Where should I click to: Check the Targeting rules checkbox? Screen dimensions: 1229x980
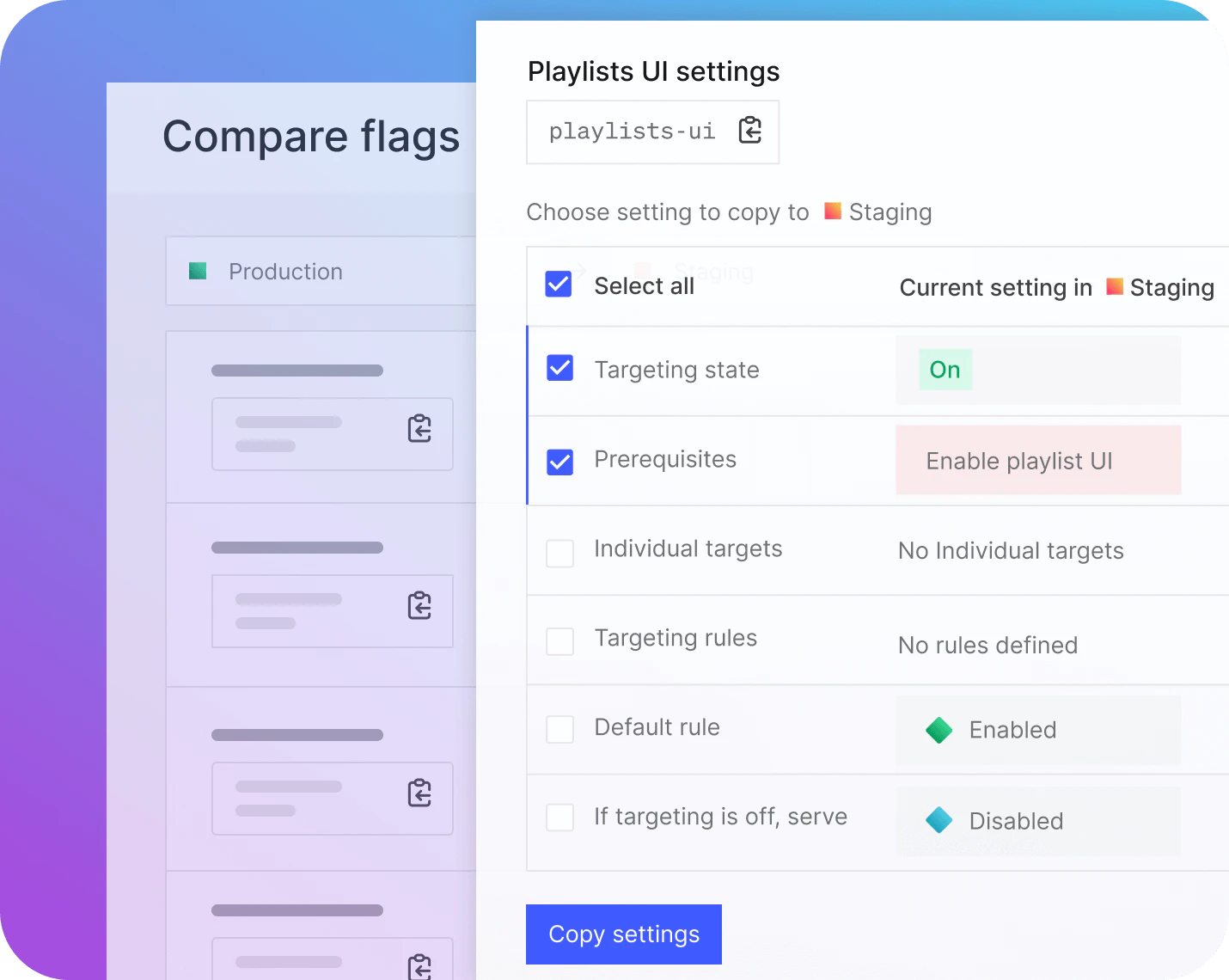[559, 640]
